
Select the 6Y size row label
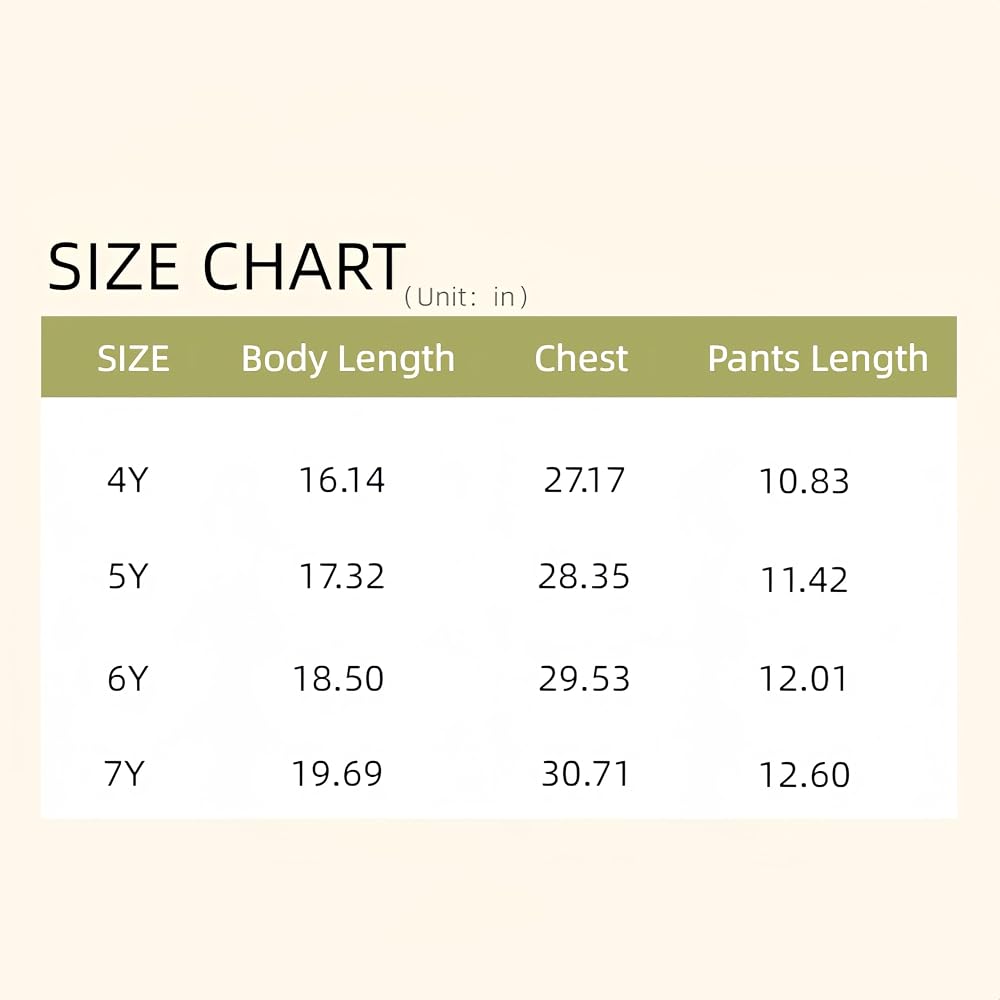click(128, 678)
